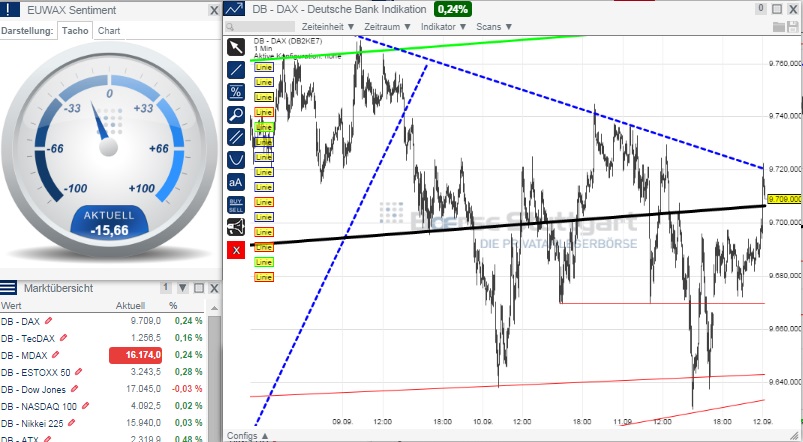Select the trend line drawing tool
The width and height of the screenshot is (803, 442).
pos(236,70)
